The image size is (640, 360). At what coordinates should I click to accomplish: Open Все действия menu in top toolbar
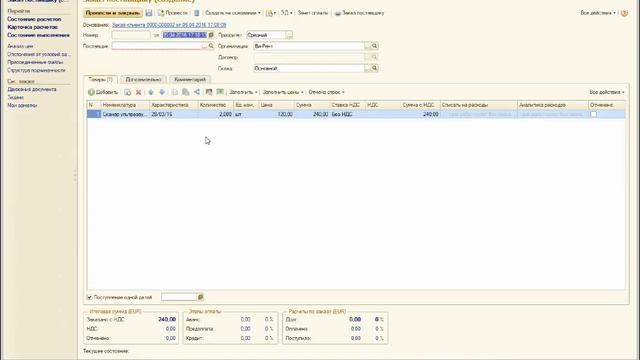[598, 13]
